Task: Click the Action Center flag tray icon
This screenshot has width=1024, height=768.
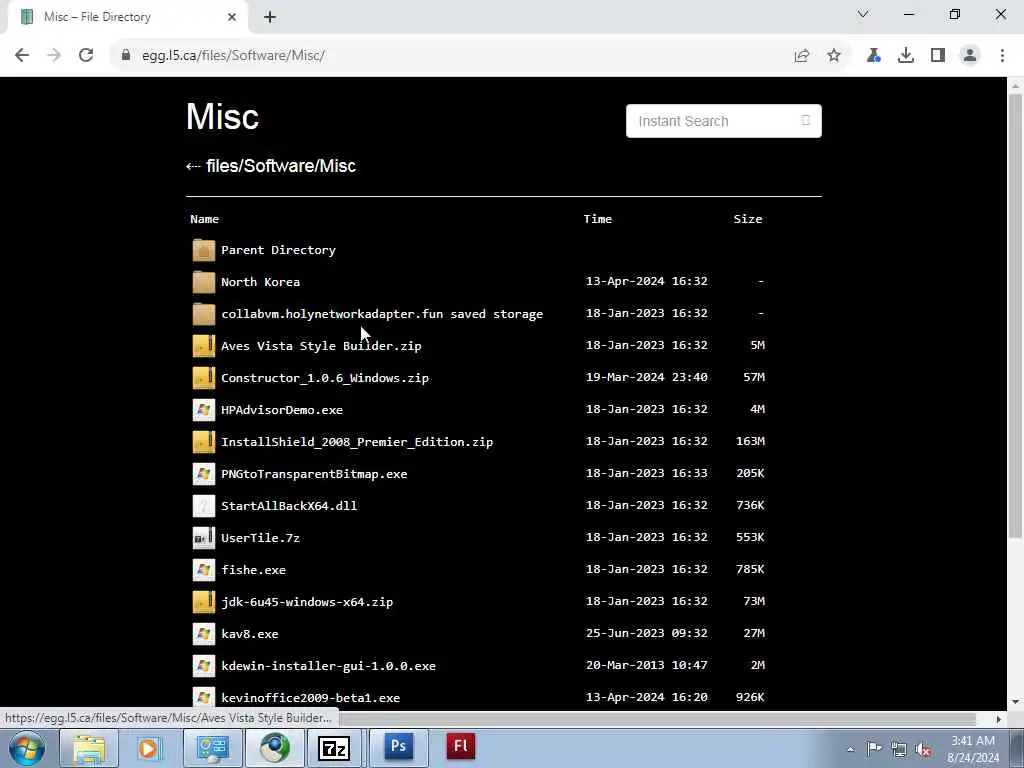Action: [x=874, y=749]
